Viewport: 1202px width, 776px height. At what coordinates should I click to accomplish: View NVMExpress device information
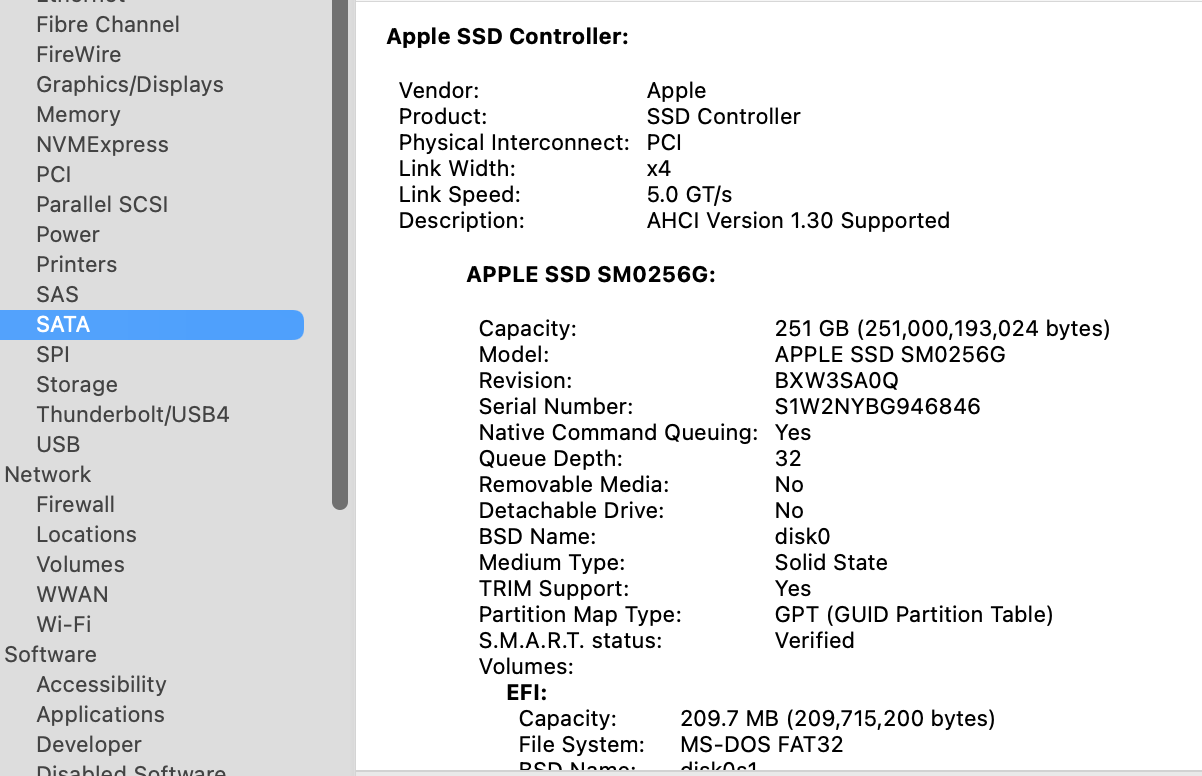pos(102,144)
